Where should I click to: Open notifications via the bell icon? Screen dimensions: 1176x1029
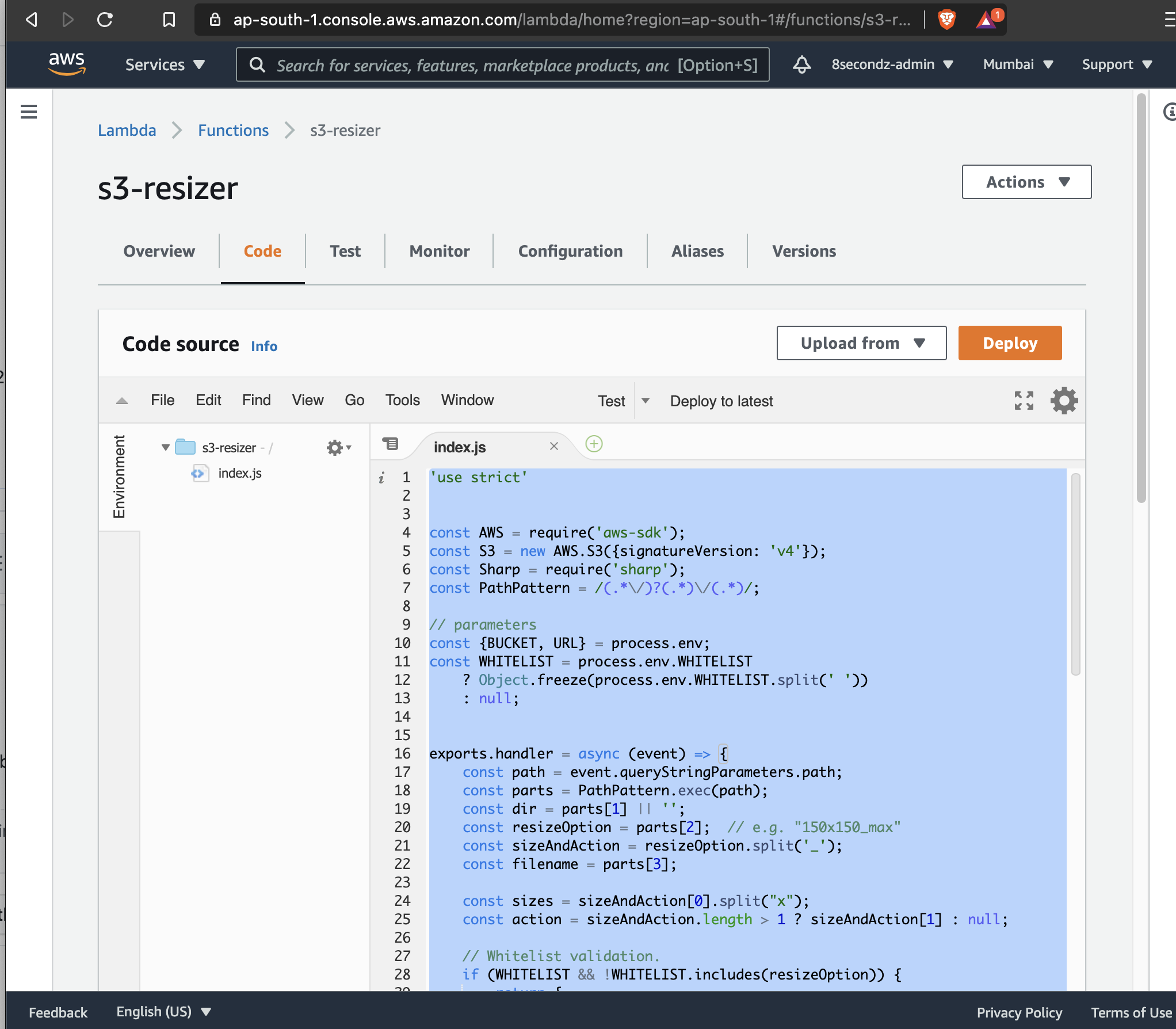pyautogui.click(x=801, y=64)
